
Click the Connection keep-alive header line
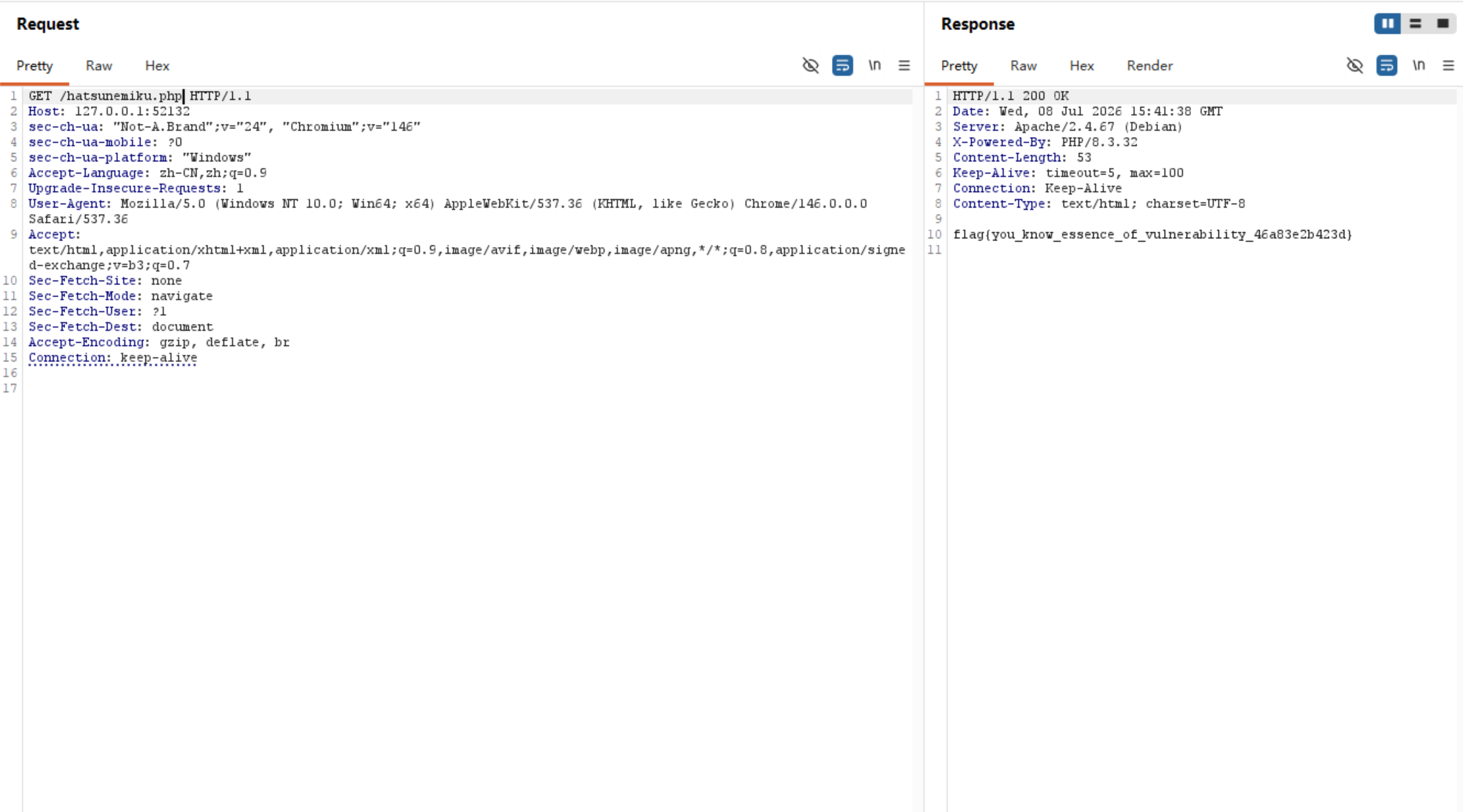113,358
